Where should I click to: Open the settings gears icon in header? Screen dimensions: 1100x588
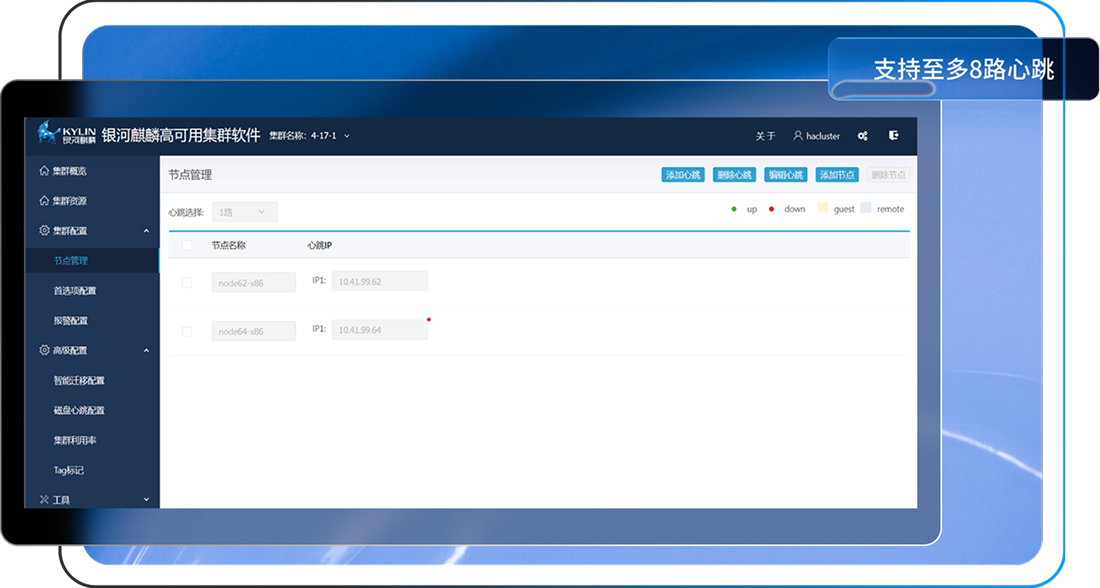click(x=863, y=136)
